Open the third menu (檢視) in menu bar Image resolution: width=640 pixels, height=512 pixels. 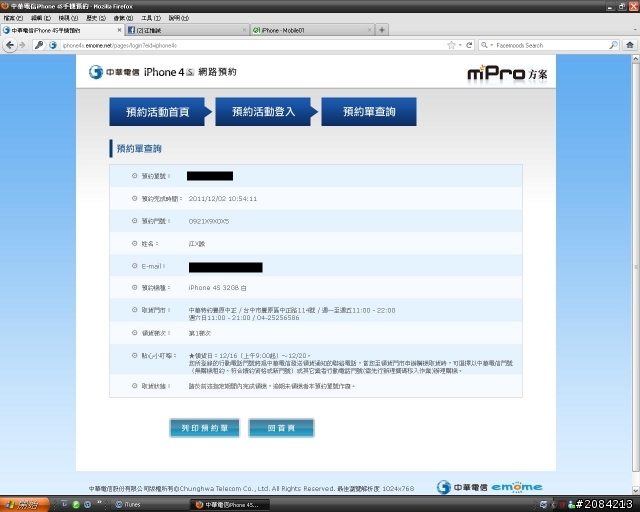click(68, 18)
